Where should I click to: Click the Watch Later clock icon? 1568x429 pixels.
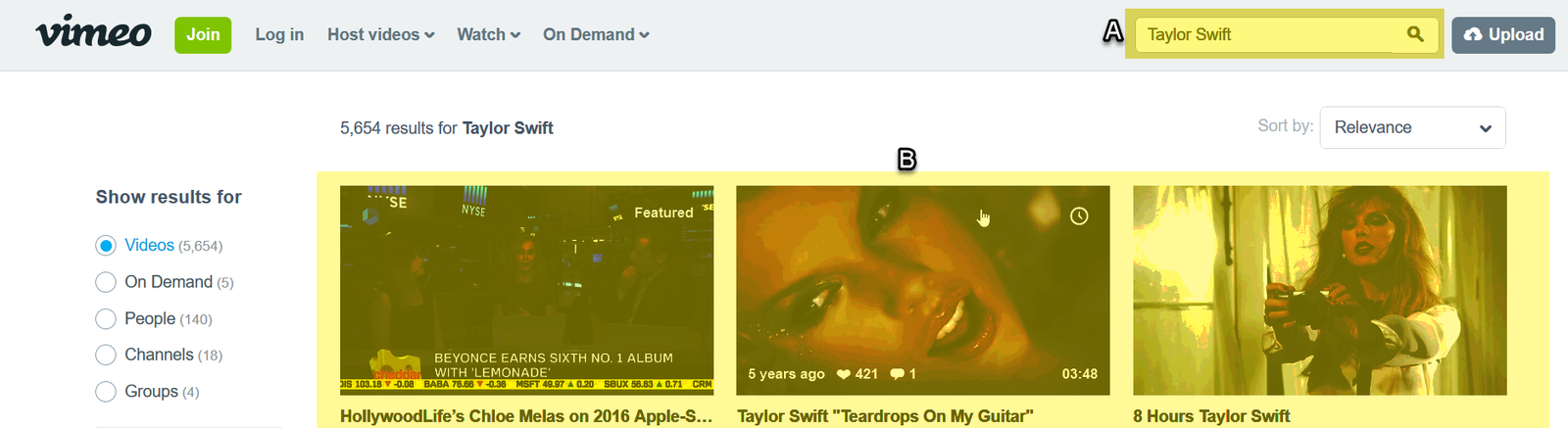point(1079,215)
